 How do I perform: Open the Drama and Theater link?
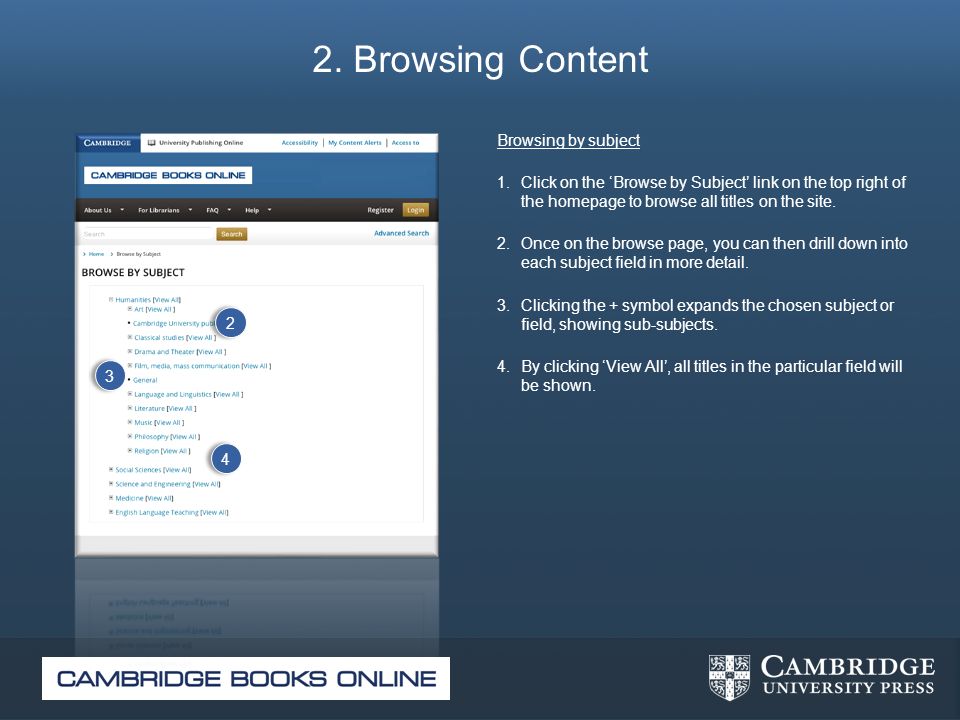point(165,351)
